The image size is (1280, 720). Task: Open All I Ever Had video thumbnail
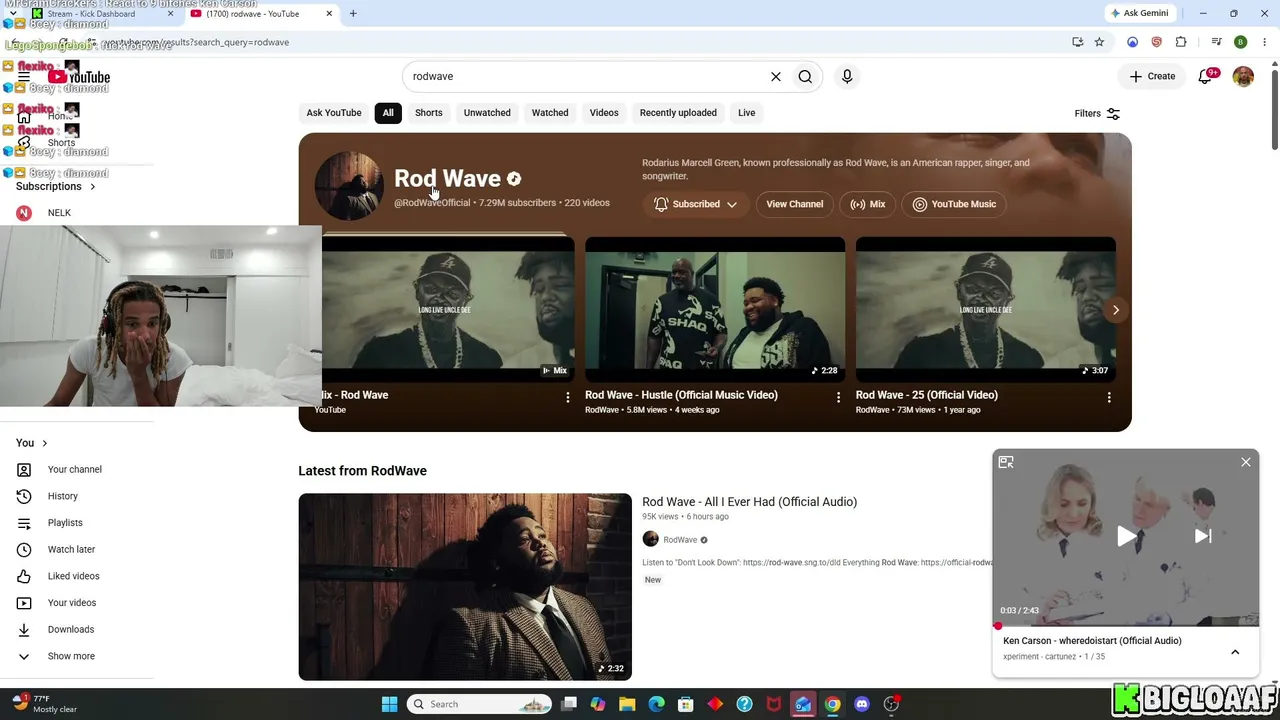[x=465, y=587]
